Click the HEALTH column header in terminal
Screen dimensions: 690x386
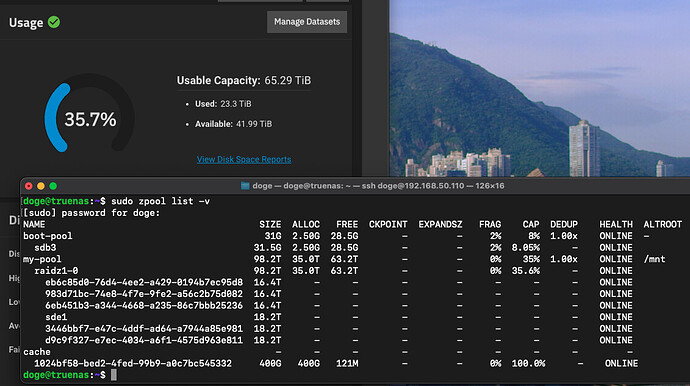tap(616, 224)
